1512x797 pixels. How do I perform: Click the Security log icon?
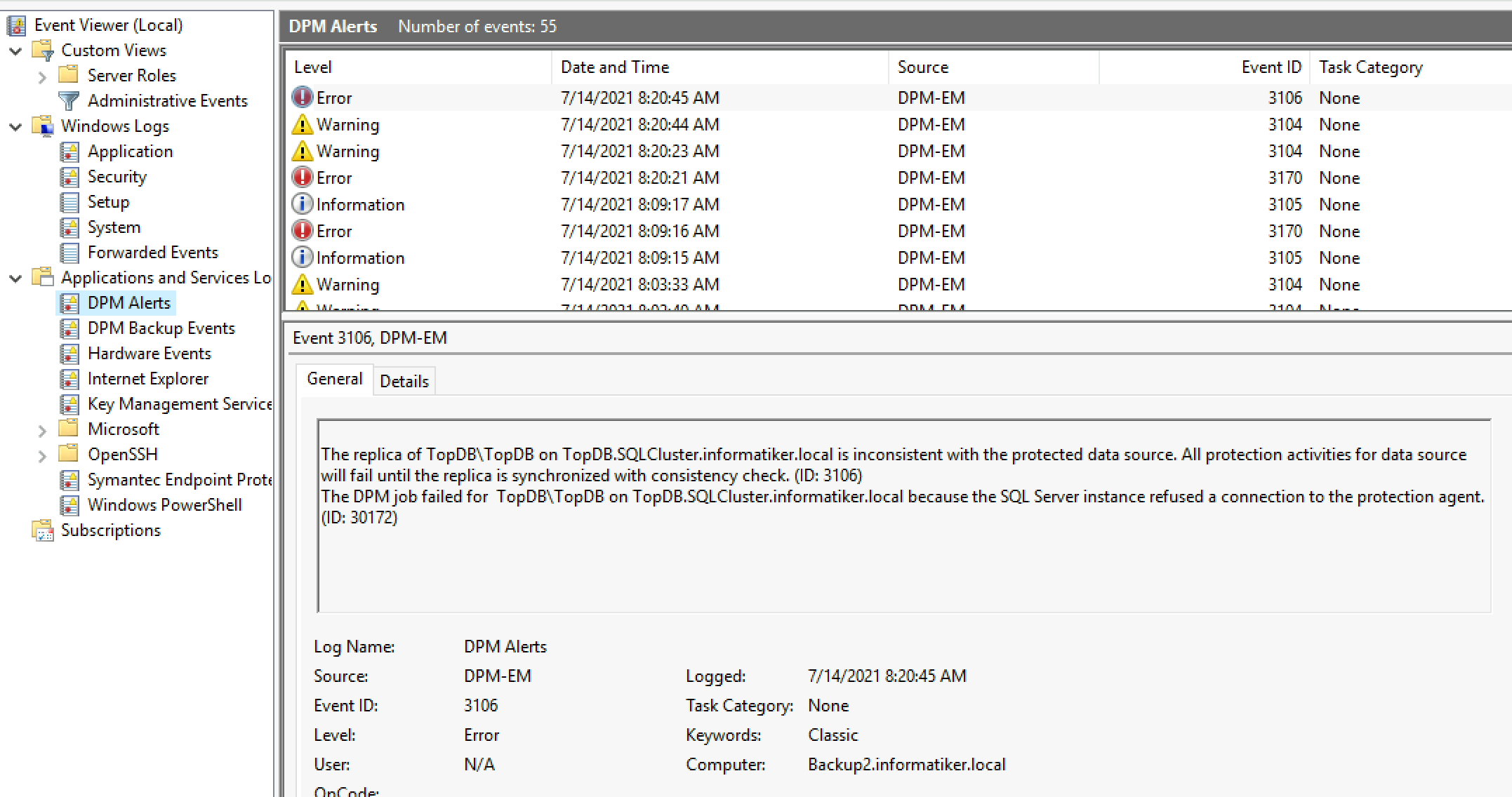point(69,177)
